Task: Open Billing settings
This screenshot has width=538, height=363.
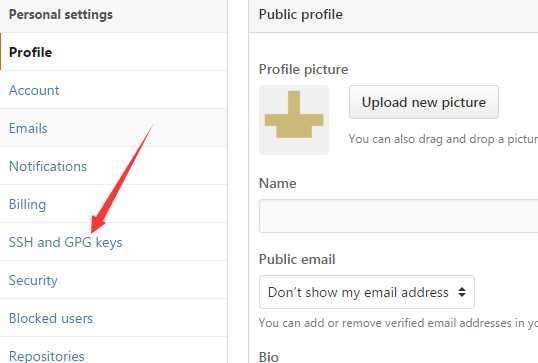Action: pos(113,204)
